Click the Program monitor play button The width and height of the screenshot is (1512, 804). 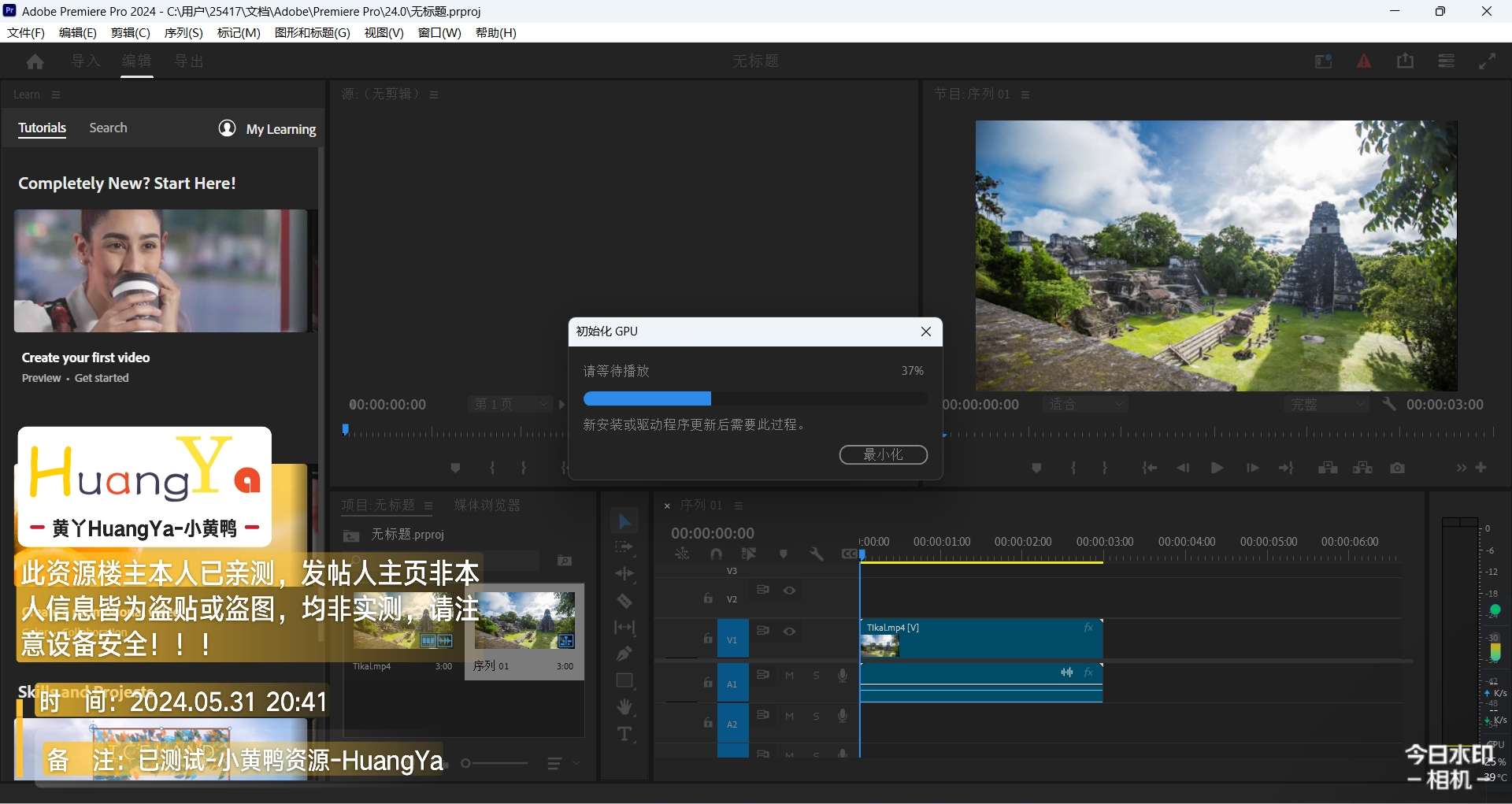point(1217,468)
